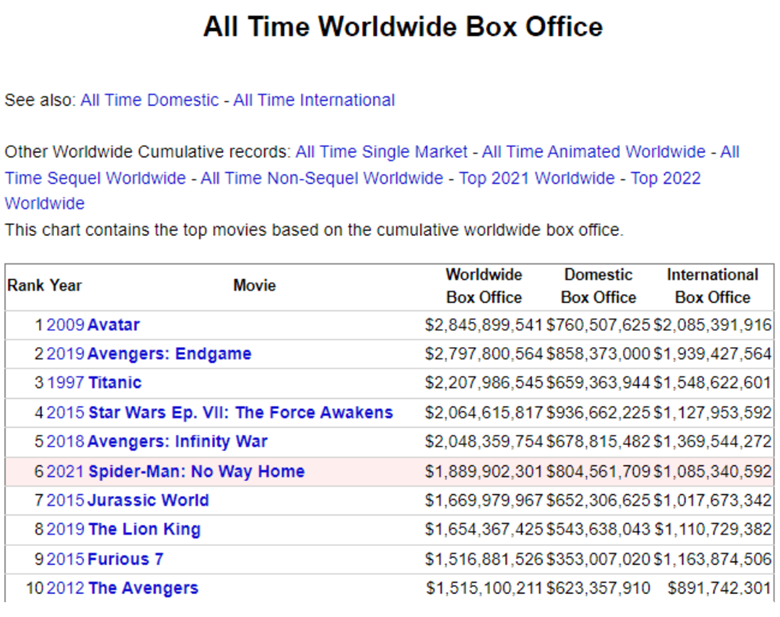Click the Worldwide Box Office column header
The height and width of the screenshot is (617, 780).
484,286
